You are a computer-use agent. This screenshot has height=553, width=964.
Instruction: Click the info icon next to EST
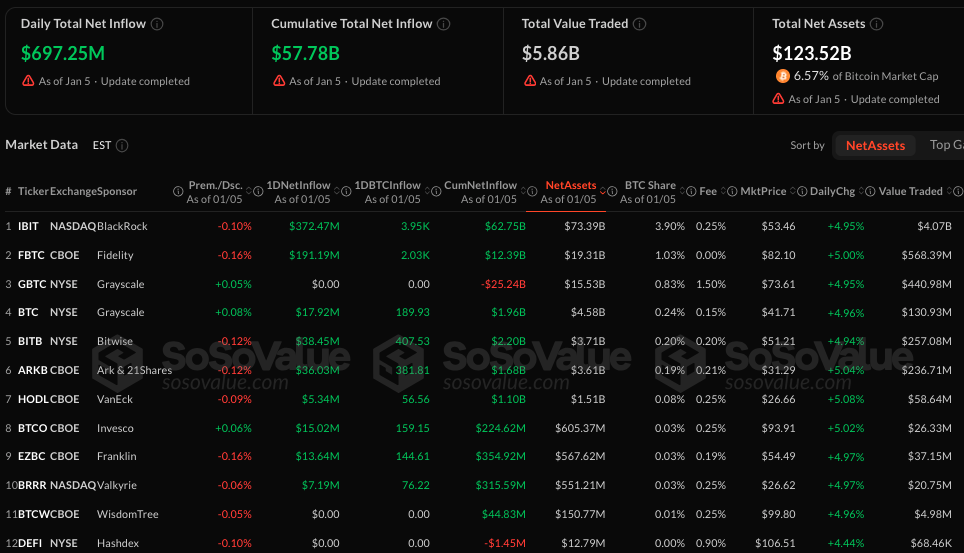tap(122, 145)
